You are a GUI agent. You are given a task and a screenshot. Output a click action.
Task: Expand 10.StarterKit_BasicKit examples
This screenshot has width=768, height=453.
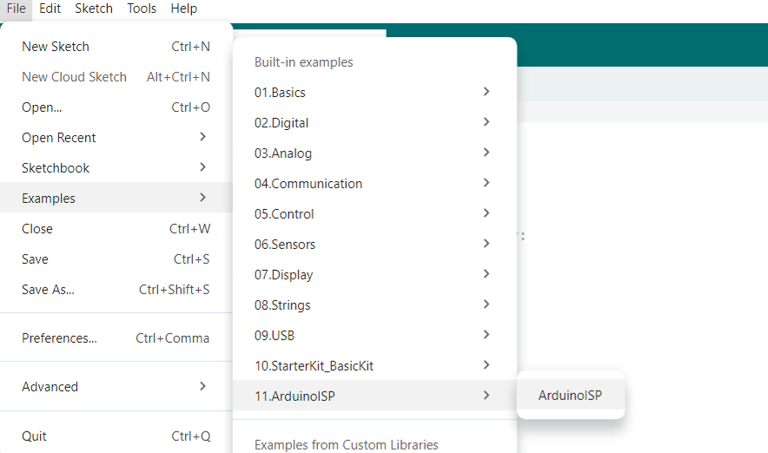click(x=375, y=365)
